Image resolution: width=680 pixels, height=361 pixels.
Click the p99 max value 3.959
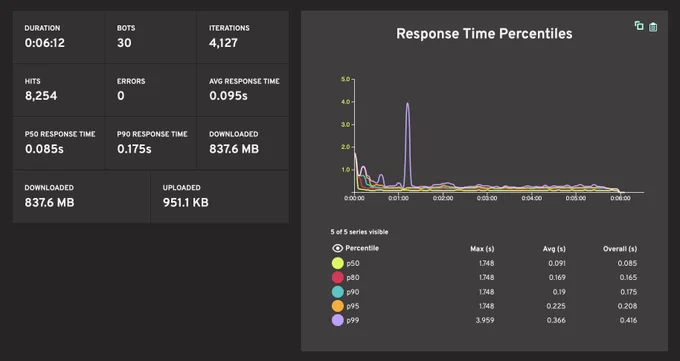pos(486,320)
